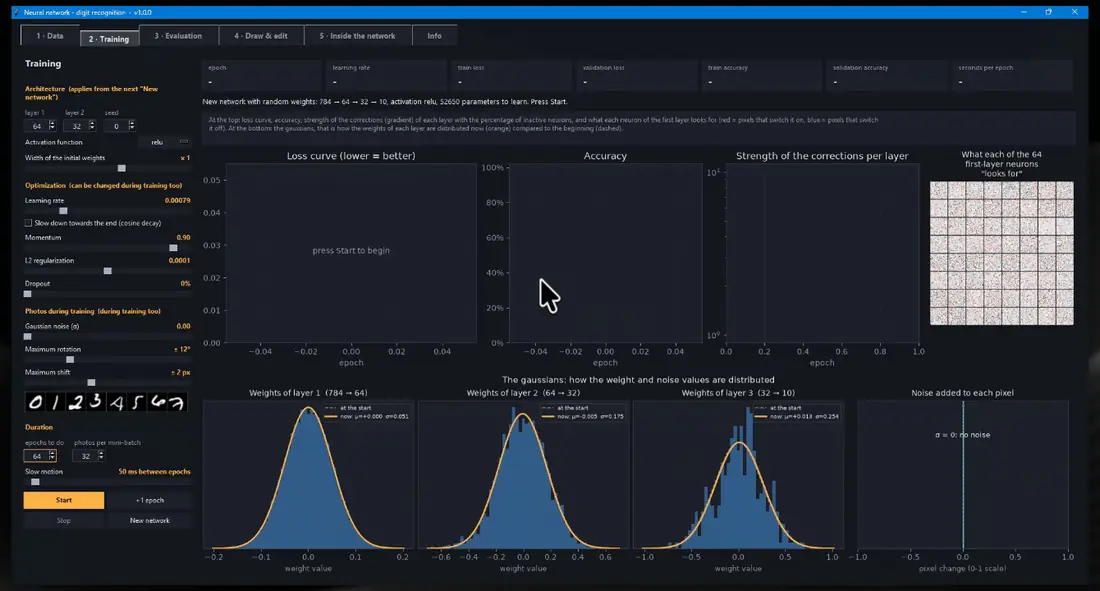Viewport: 1100px width, 591px height.
Task: Click the digit 2 sample thumbnail
Action: tap(76, 401)
